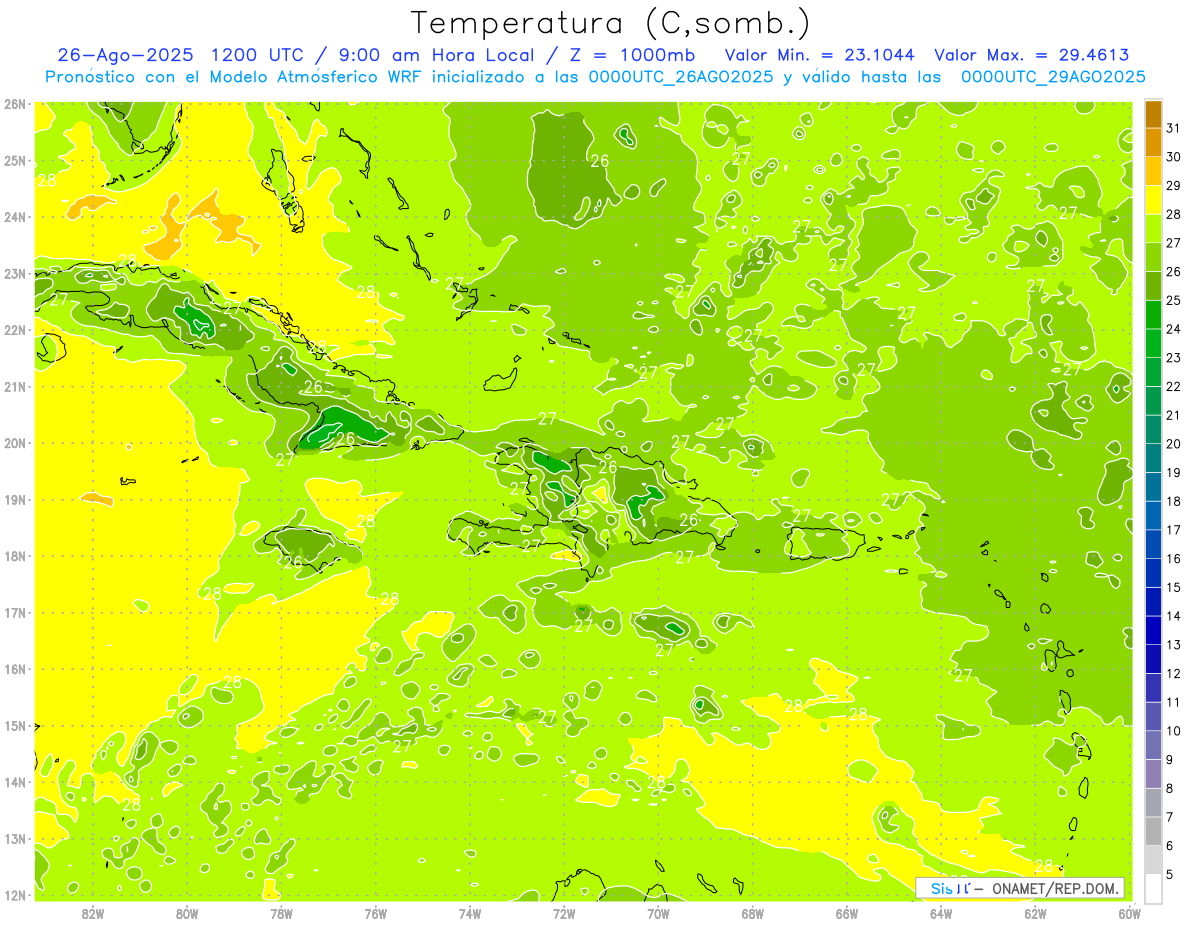This screenshot has height=927, width=1200.
Task: Click the colorbar scale number 29
Action: pos(1173,186)
